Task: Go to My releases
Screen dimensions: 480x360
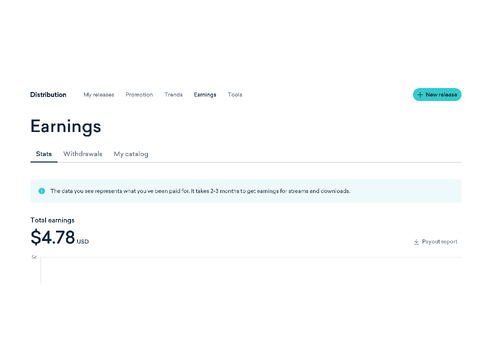Action: [x=99, y=95]
